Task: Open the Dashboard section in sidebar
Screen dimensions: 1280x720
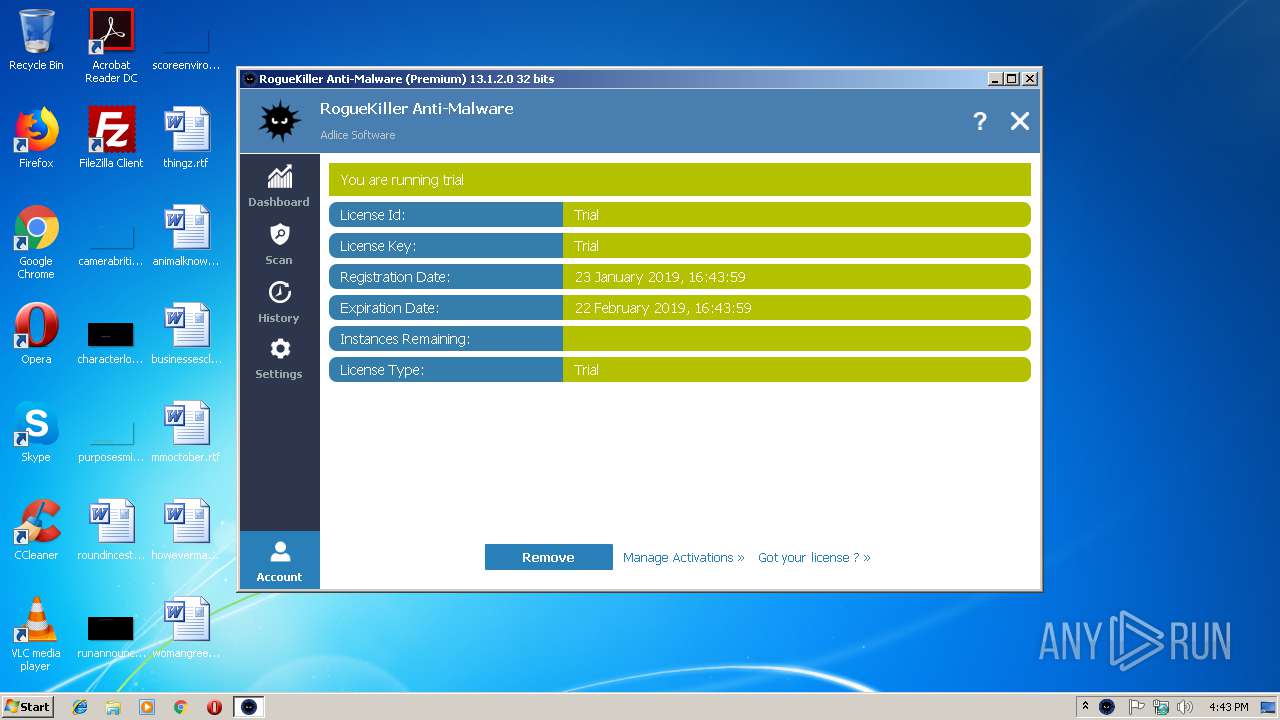Action: [x=279, y=186]
